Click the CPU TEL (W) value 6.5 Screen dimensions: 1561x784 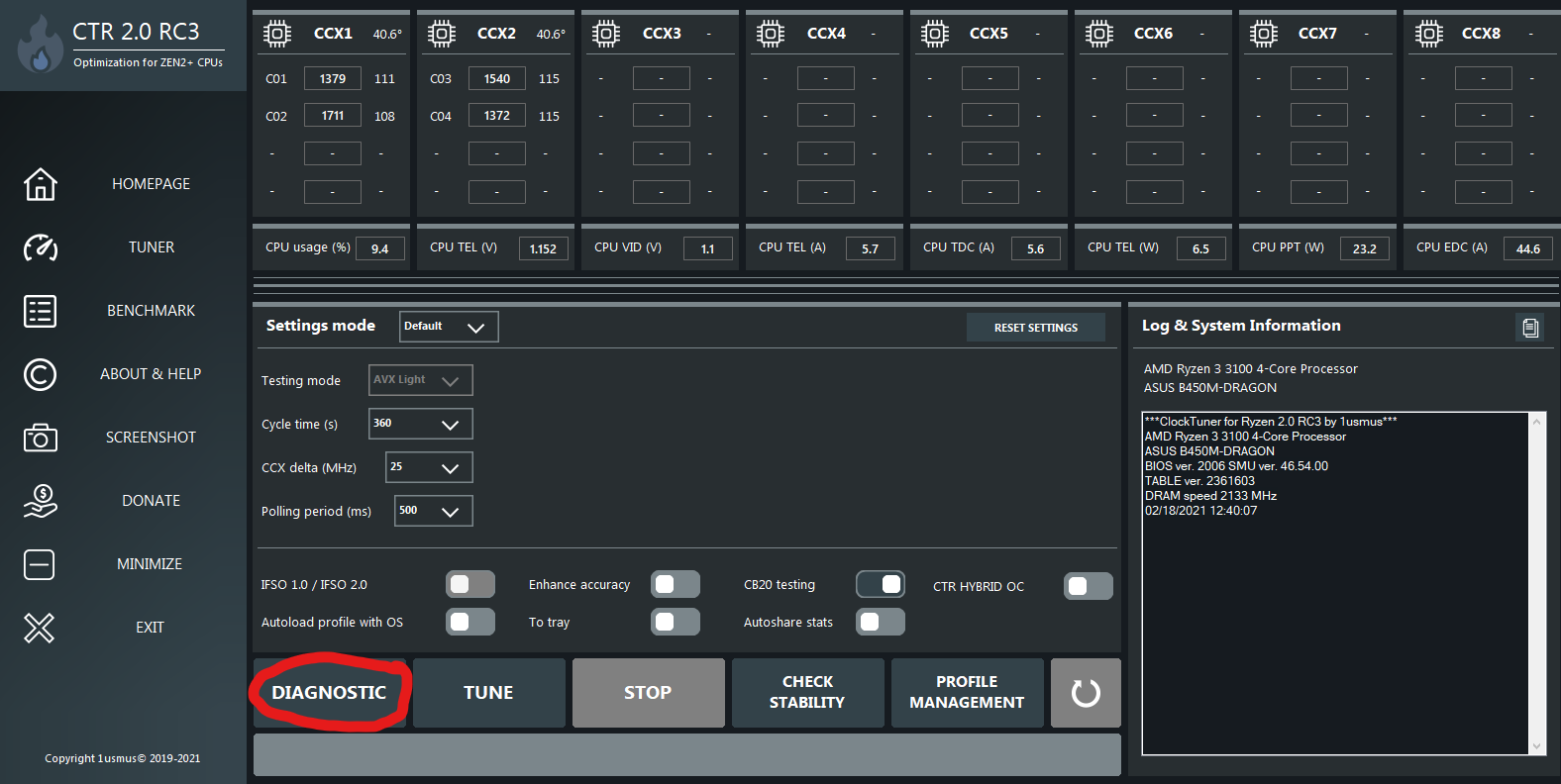[1200, 248]
